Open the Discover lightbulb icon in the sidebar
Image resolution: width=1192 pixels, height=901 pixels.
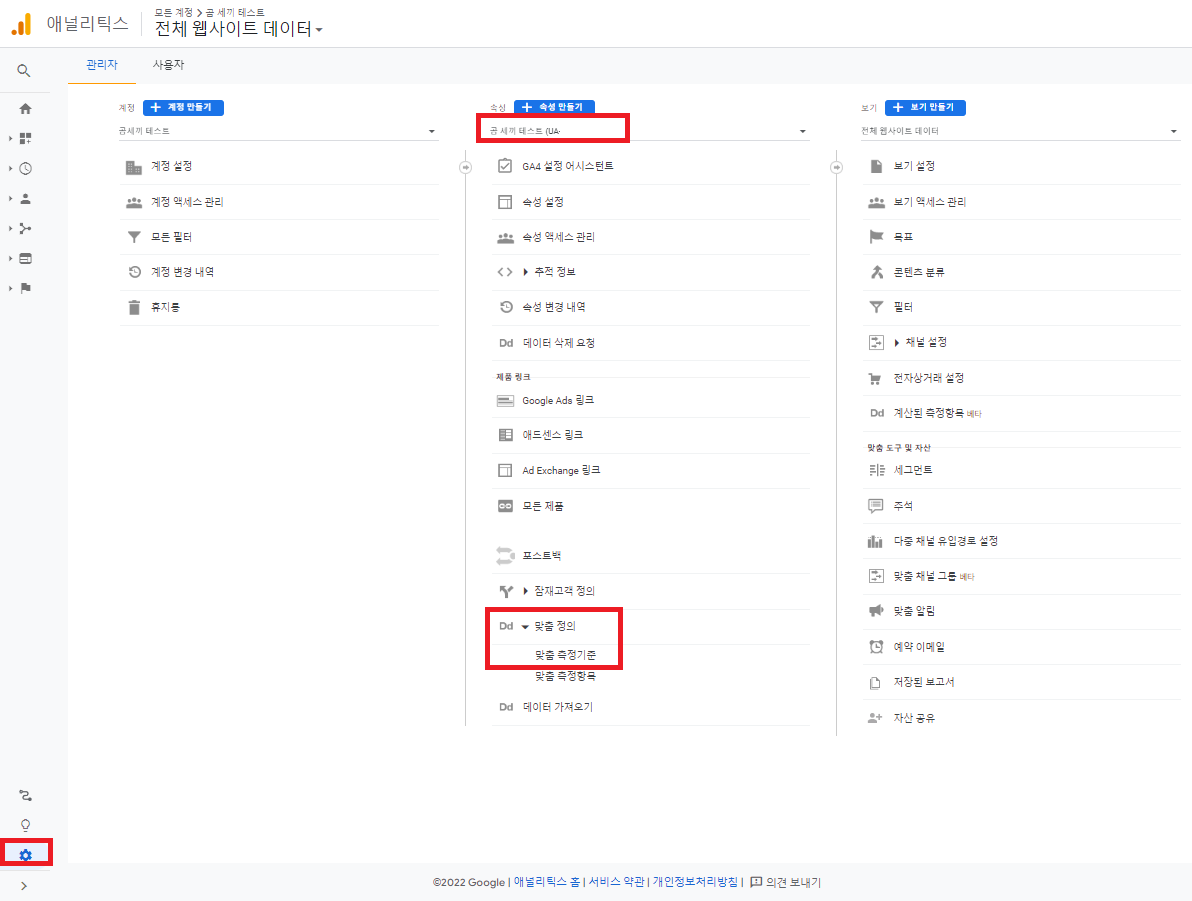point(25,823)
